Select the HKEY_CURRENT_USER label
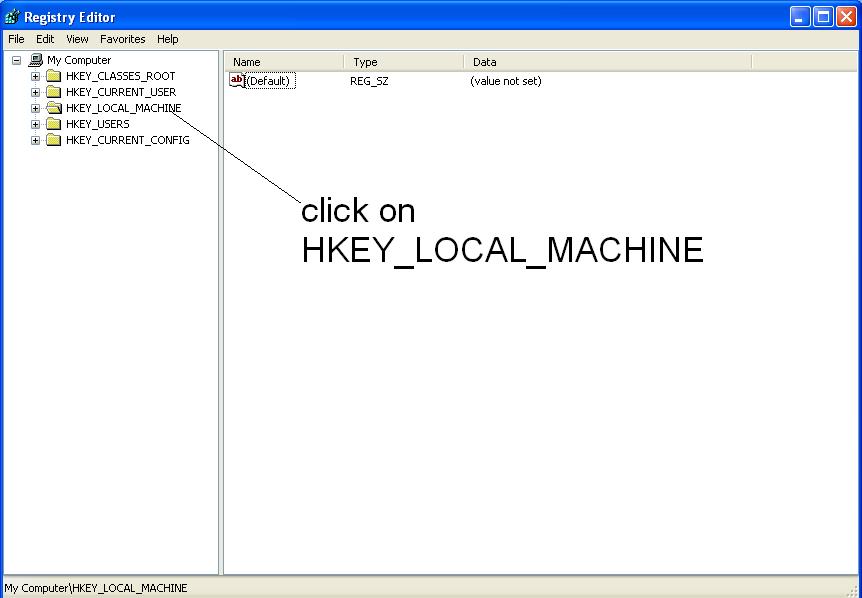The image size is (862, 598). 121,92
